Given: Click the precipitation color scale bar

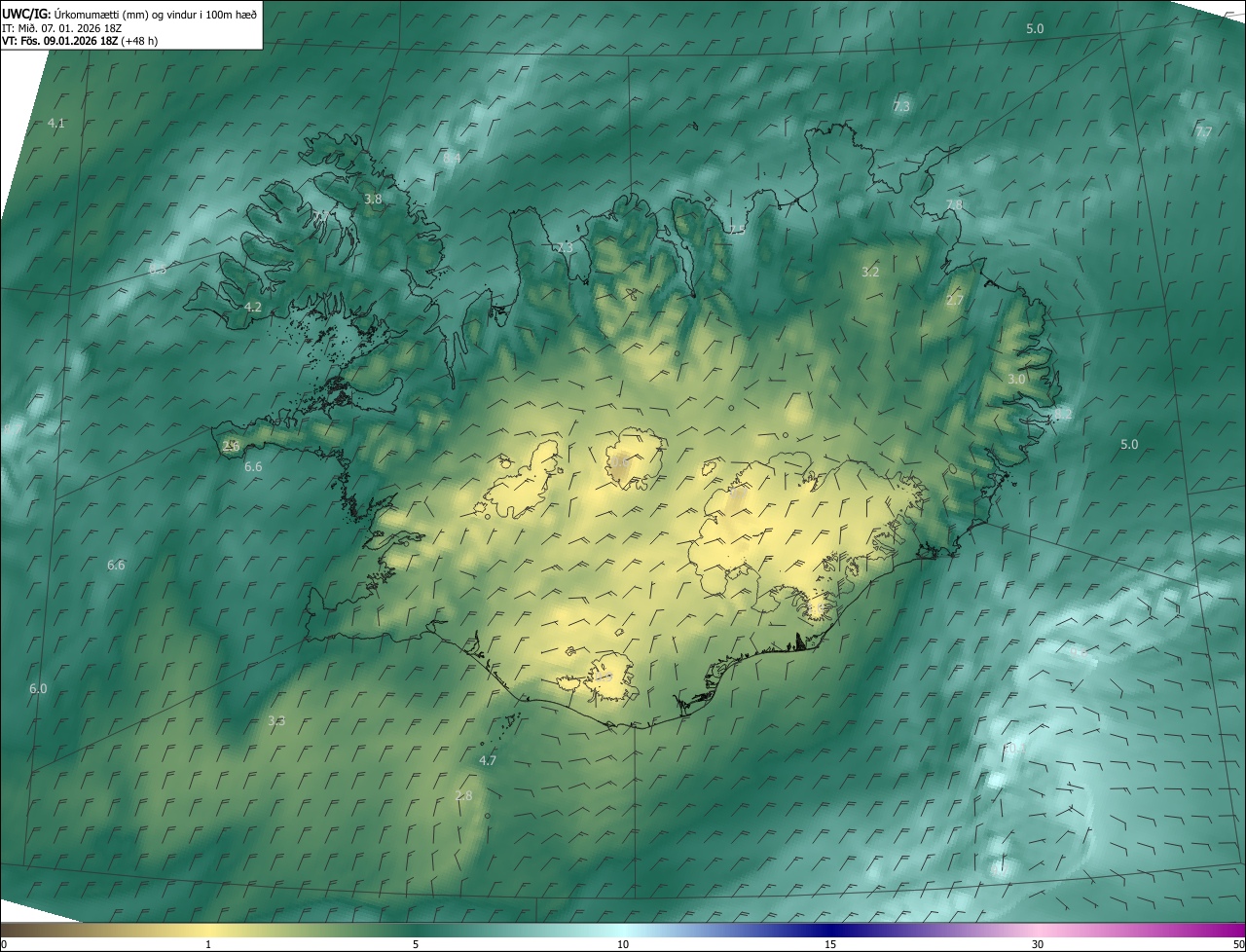Looking at the screenshot, I should pyautogui.click(x=623, y=930).
